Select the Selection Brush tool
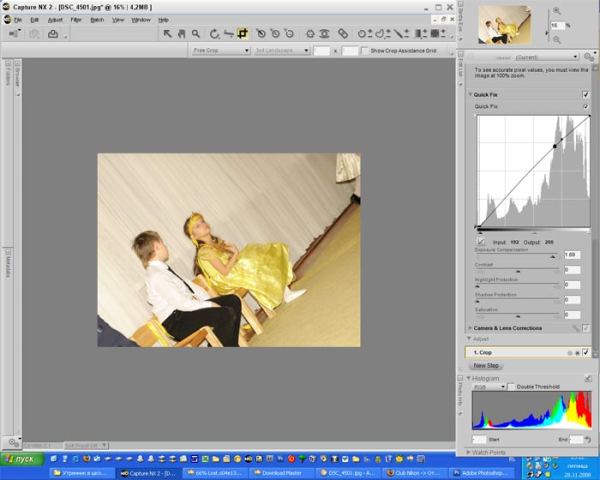The image size is (600, 480). [x=401, y=34]
